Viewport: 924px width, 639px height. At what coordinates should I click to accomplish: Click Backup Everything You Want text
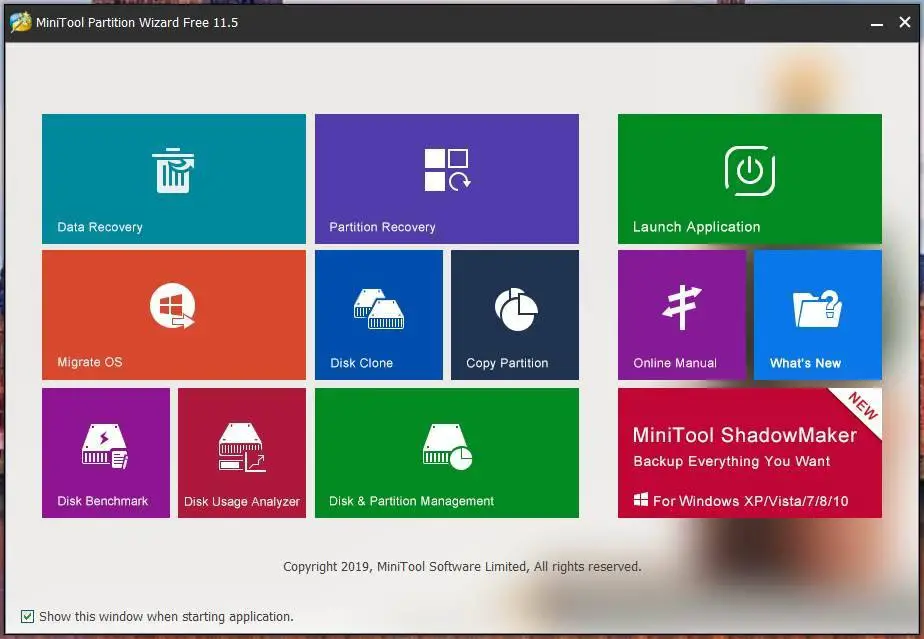tap(731, 461)
